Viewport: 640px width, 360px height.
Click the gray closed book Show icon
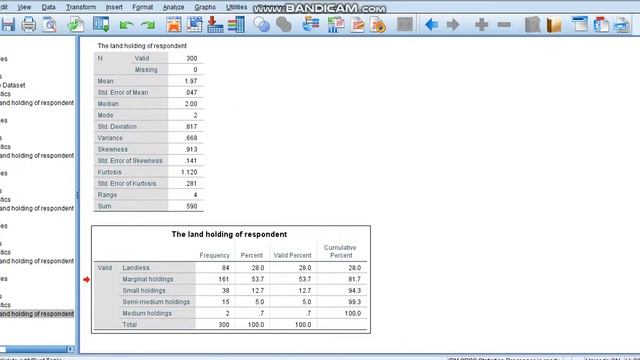coord(532,24)
